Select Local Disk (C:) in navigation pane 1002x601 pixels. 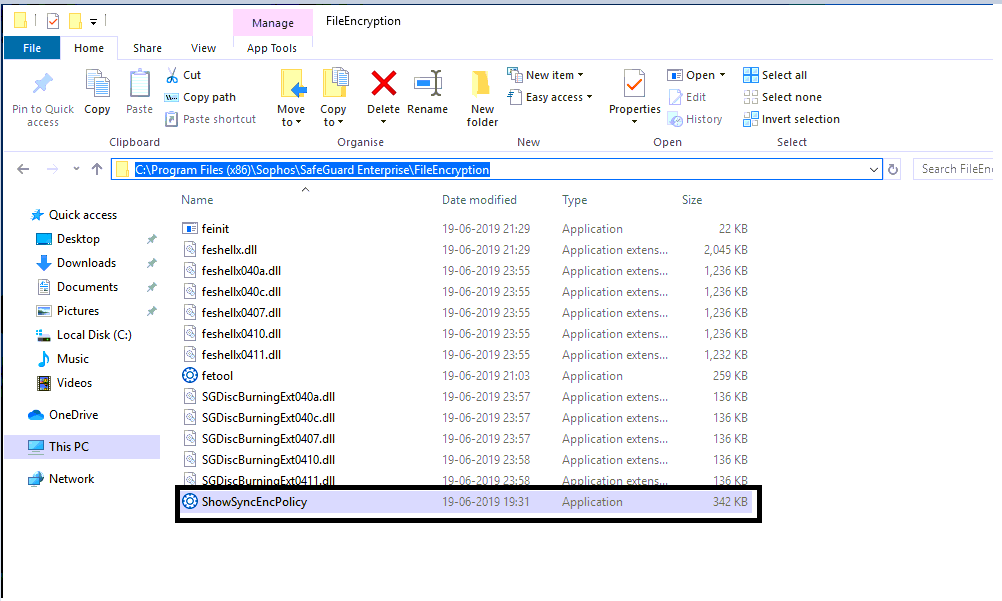(x=94, y=335)
